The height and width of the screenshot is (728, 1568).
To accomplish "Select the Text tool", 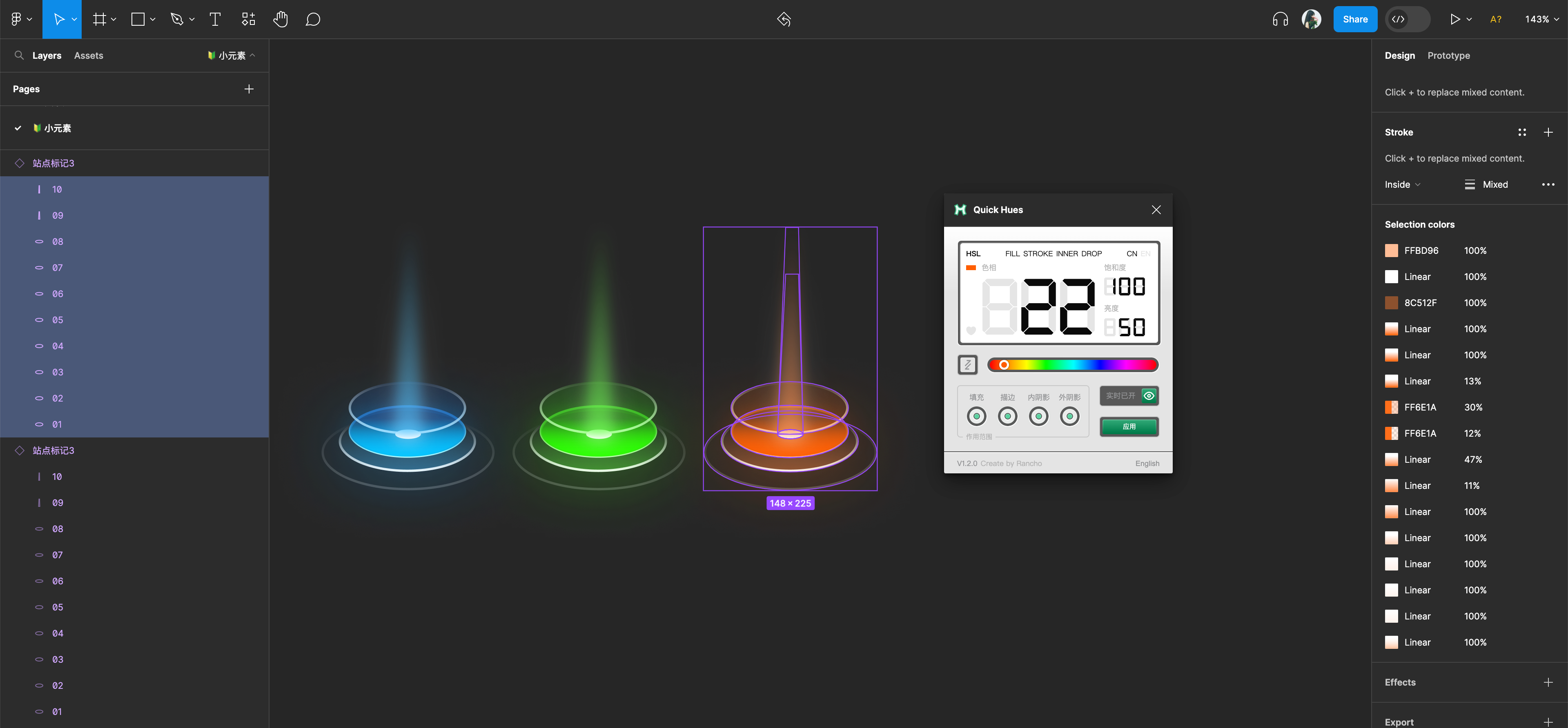I will pos(215,20).
